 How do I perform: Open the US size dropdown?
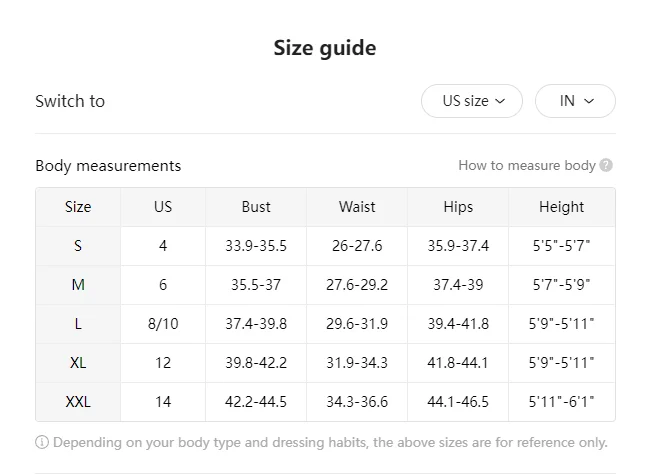click(471, 101)
